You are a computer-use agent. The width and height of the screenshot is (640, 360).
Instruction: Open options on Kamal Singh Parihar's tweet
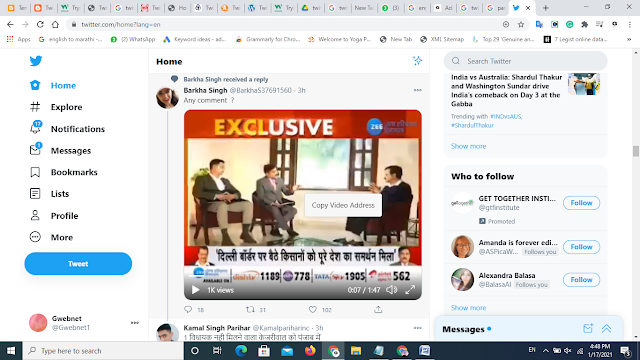417,328
